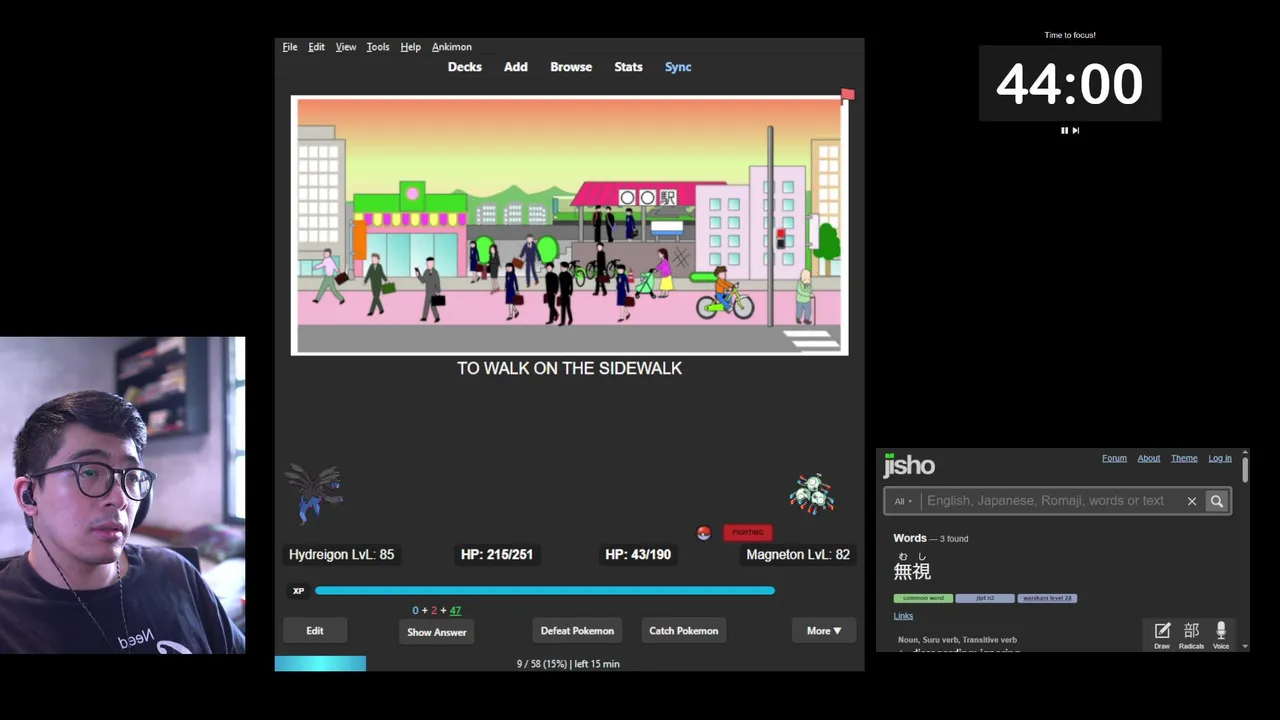Click the Magneton sprite
Image resolution: width=1280 pixels, height=720 pixels.
[811, 493]
